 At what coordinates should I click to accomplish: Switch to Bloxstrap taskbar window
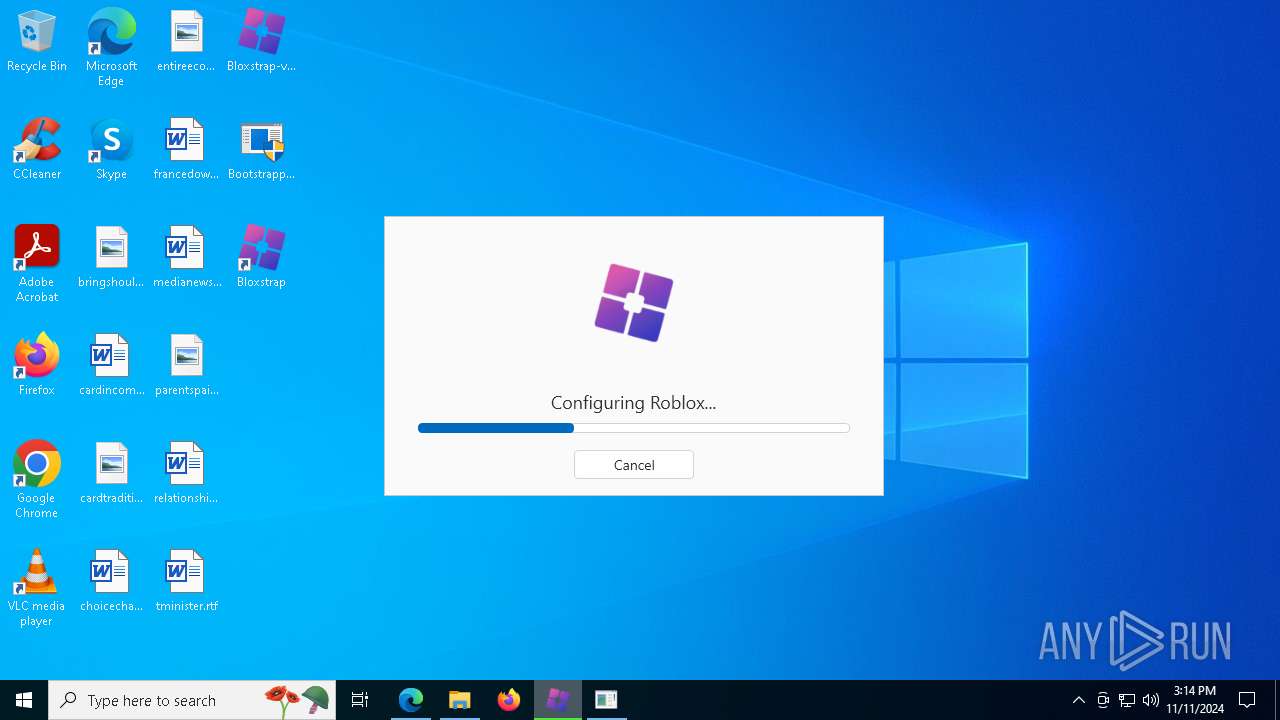click(x=558, y=700)
